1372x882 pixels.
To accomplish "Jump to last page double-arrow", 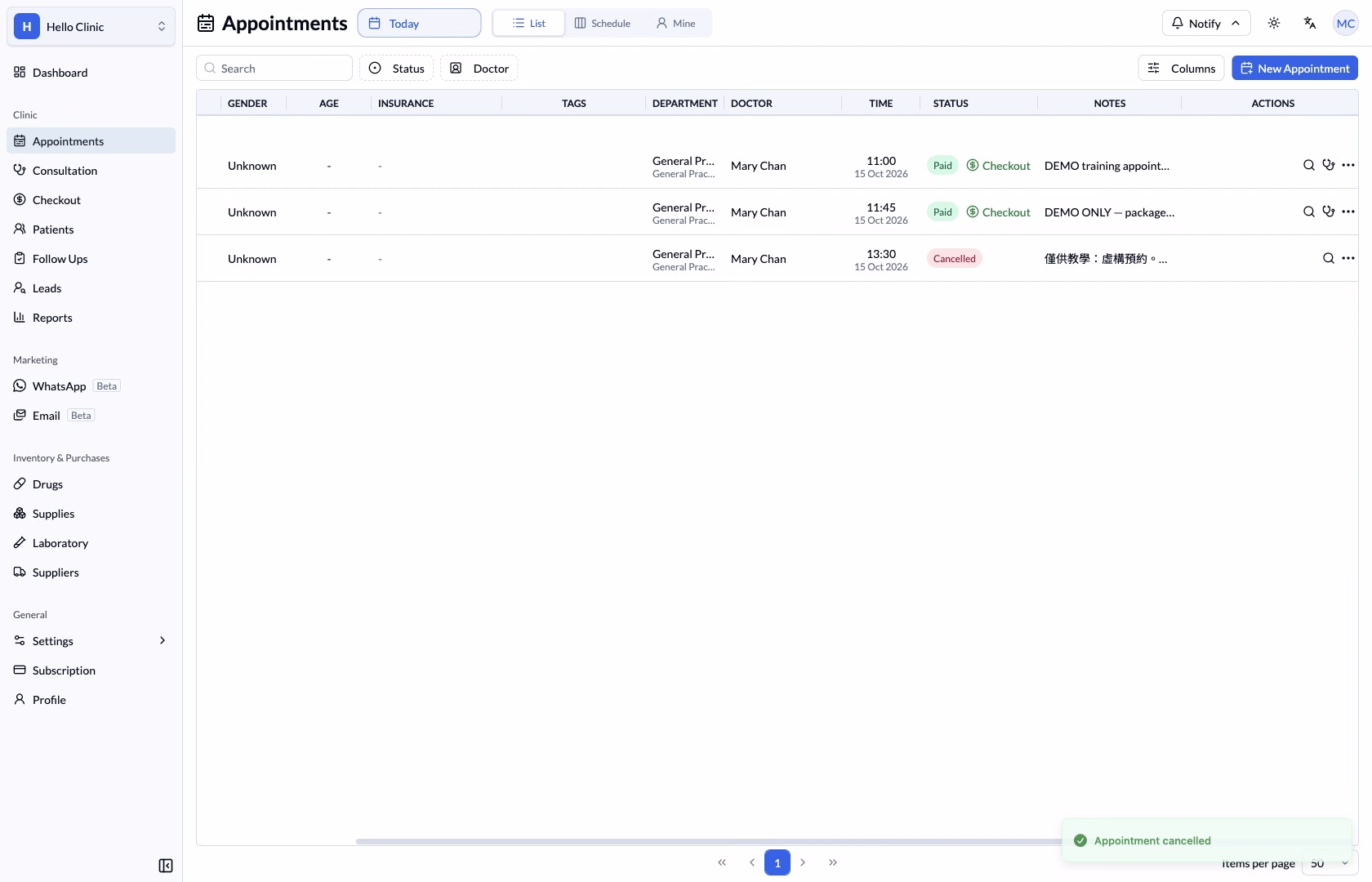I will pos(833,862).
